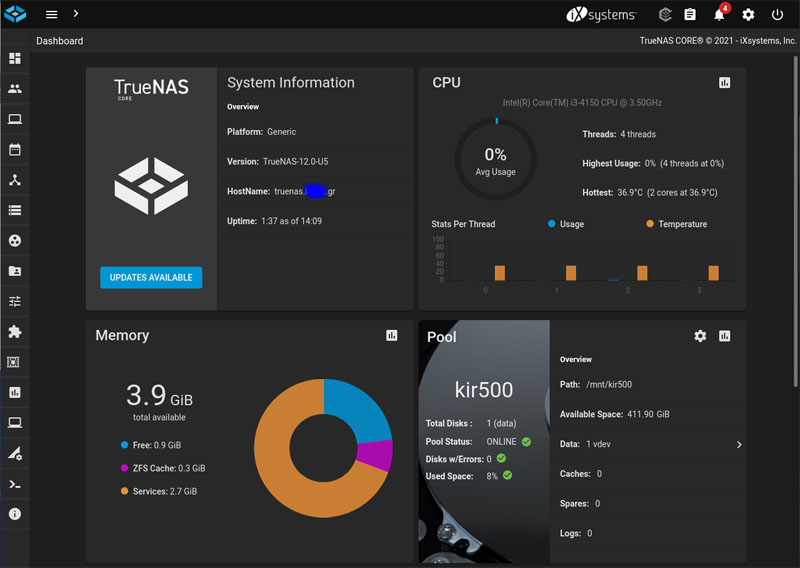Screen dimensions: 800x568
Task: Click the Path /mnt/kir500 text
Action: click(x=596, y=384)
